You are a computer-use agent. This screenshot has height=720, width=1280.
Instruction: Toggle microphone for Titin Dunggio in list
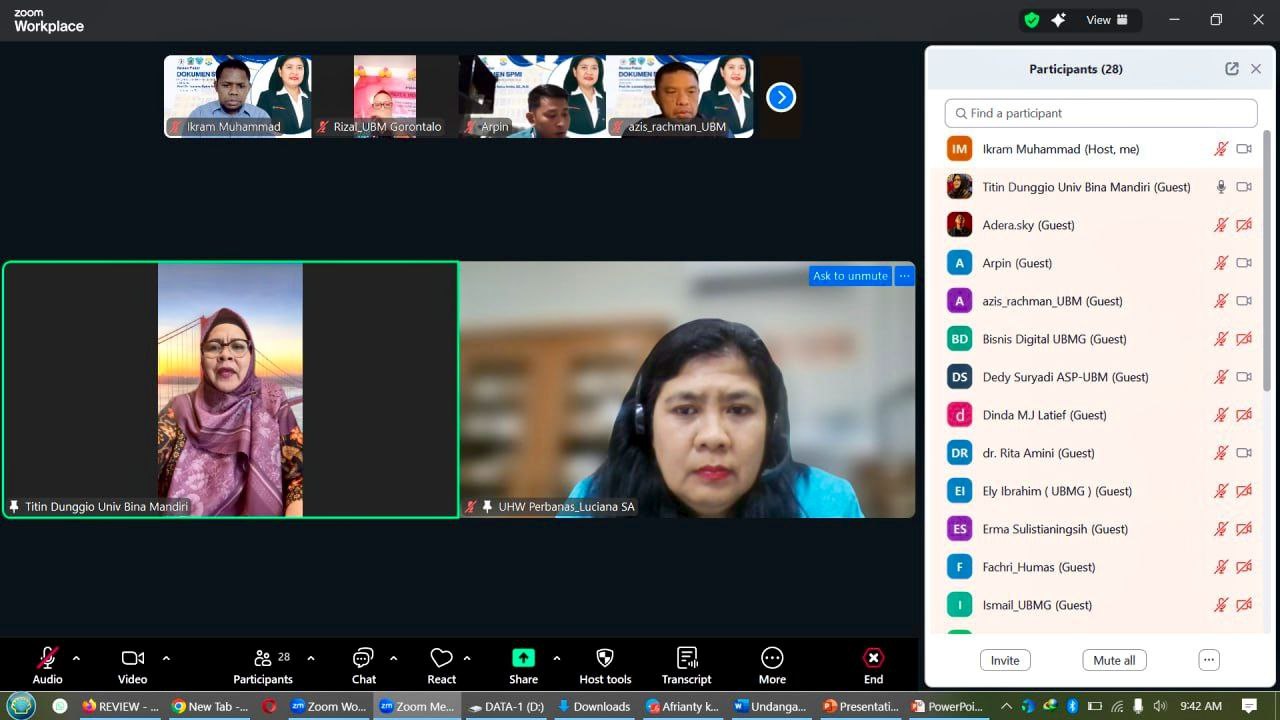point(1220,187)
